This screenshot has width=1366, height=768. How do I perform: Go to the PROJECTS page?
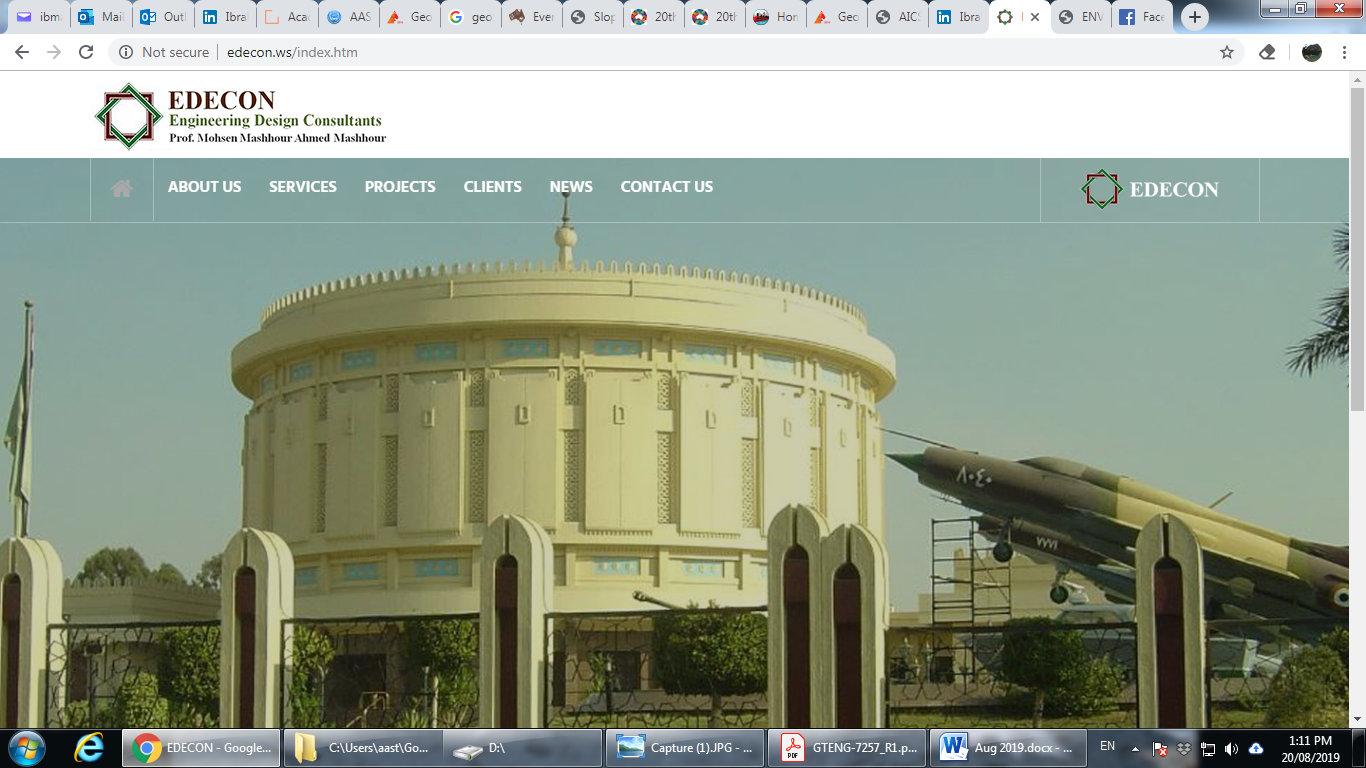tap(400, 187)
